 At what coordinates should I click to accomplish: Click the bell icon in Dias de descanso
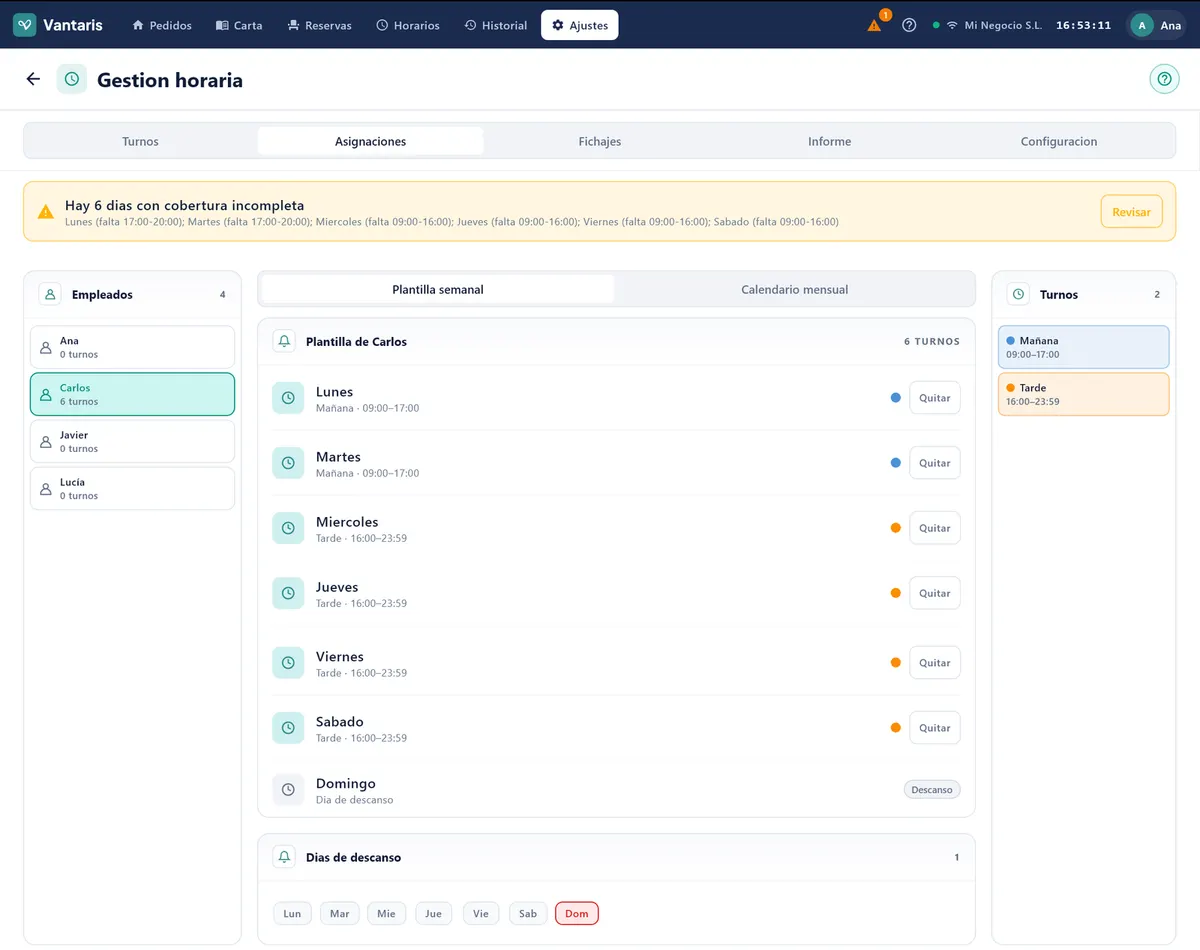click(x=285, y=857)
